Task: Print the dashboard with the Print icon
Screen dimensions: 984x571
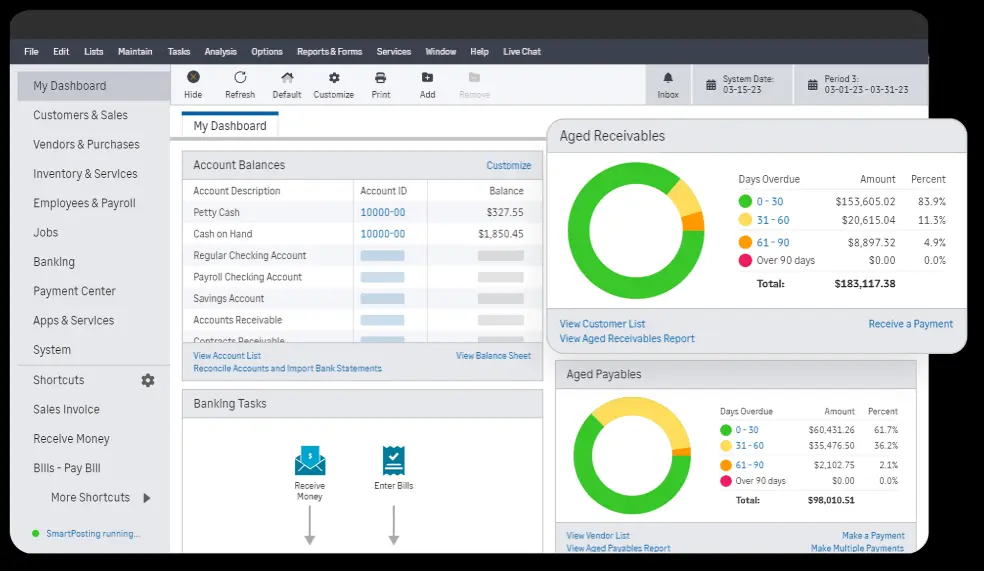Action: point(381,78)
